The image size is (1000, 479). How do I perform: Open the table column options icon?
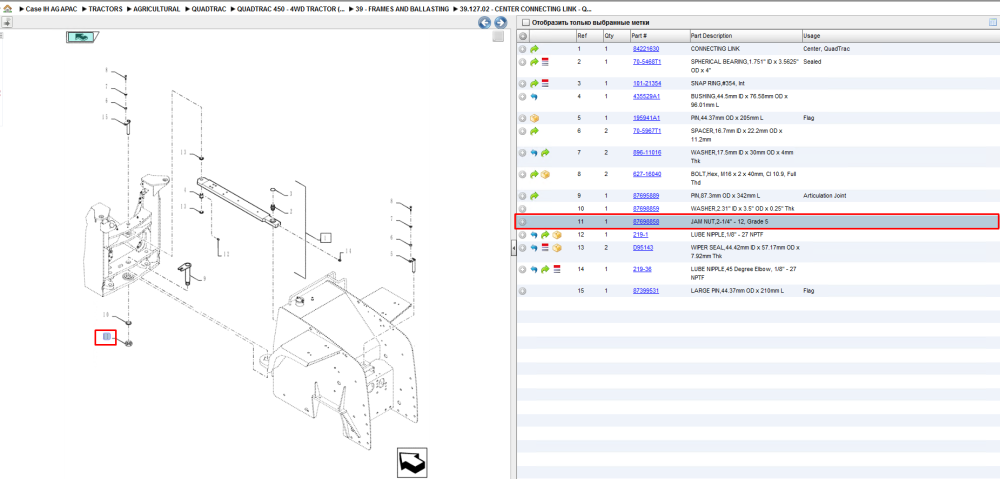click(x=992, y=23)
